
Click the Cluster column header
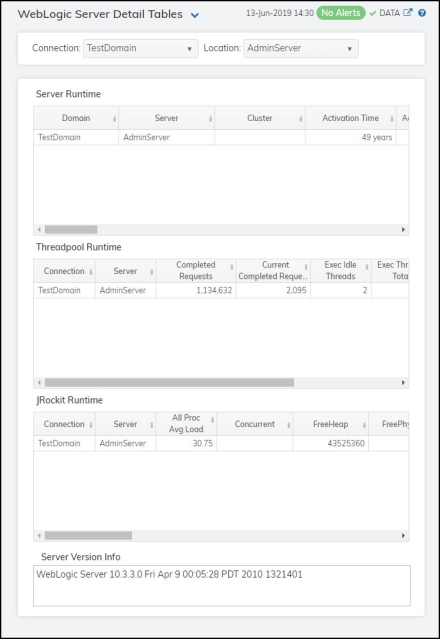260,118
